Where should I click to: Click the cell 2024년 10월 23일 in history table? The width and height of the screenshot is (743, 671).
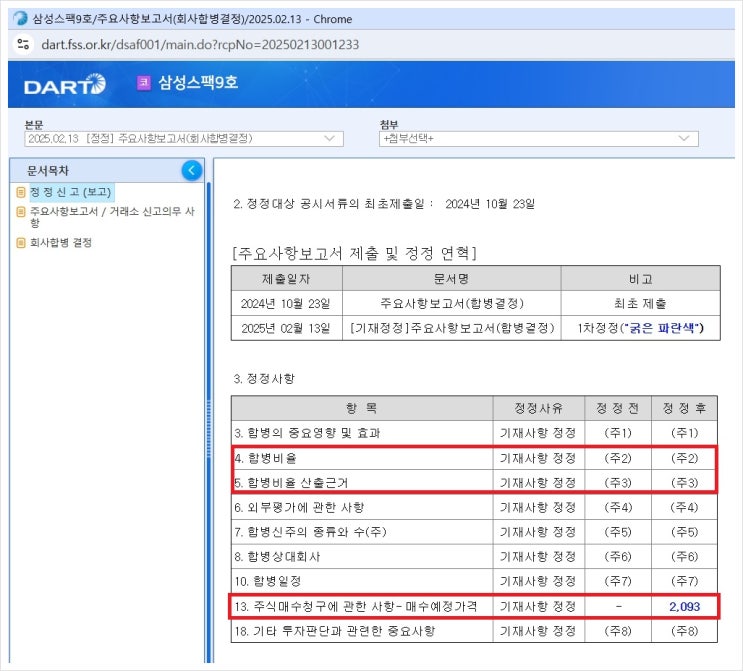coord(287,303)
